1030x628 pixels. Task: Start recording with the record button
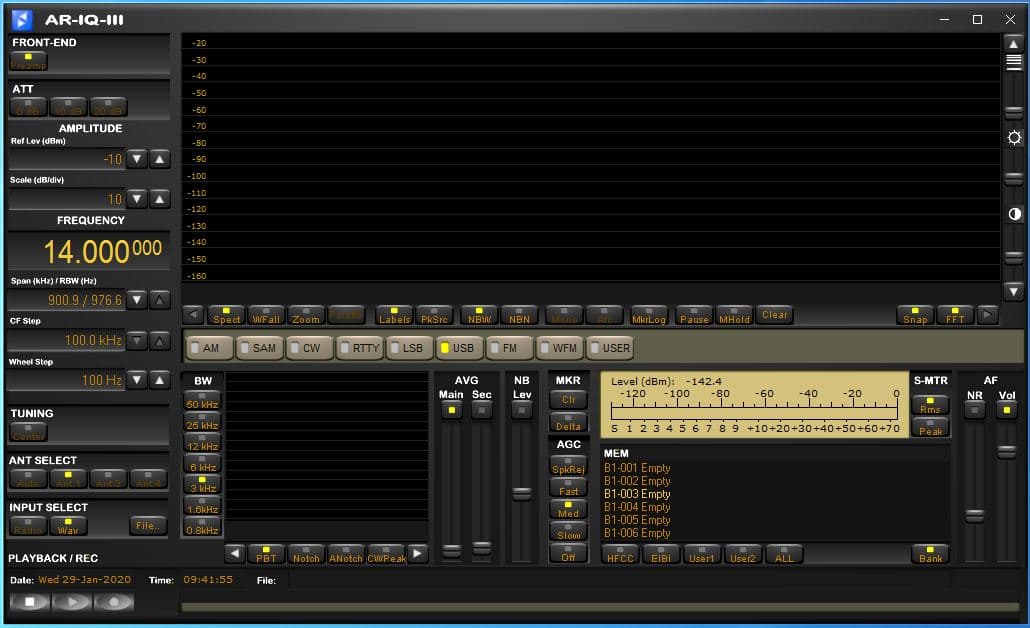(x=114, y=602)
